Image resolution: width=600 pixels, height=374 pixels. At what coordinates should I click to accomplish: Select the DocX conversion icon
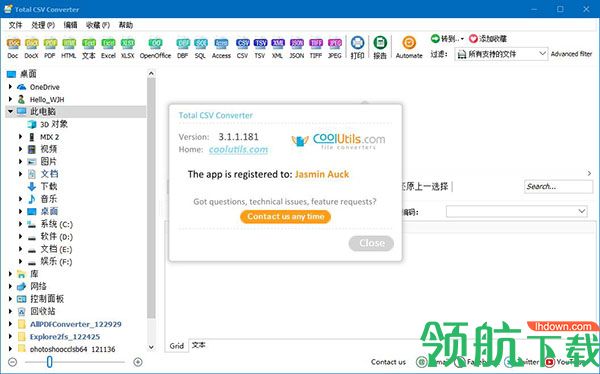[x=31, y=43]
